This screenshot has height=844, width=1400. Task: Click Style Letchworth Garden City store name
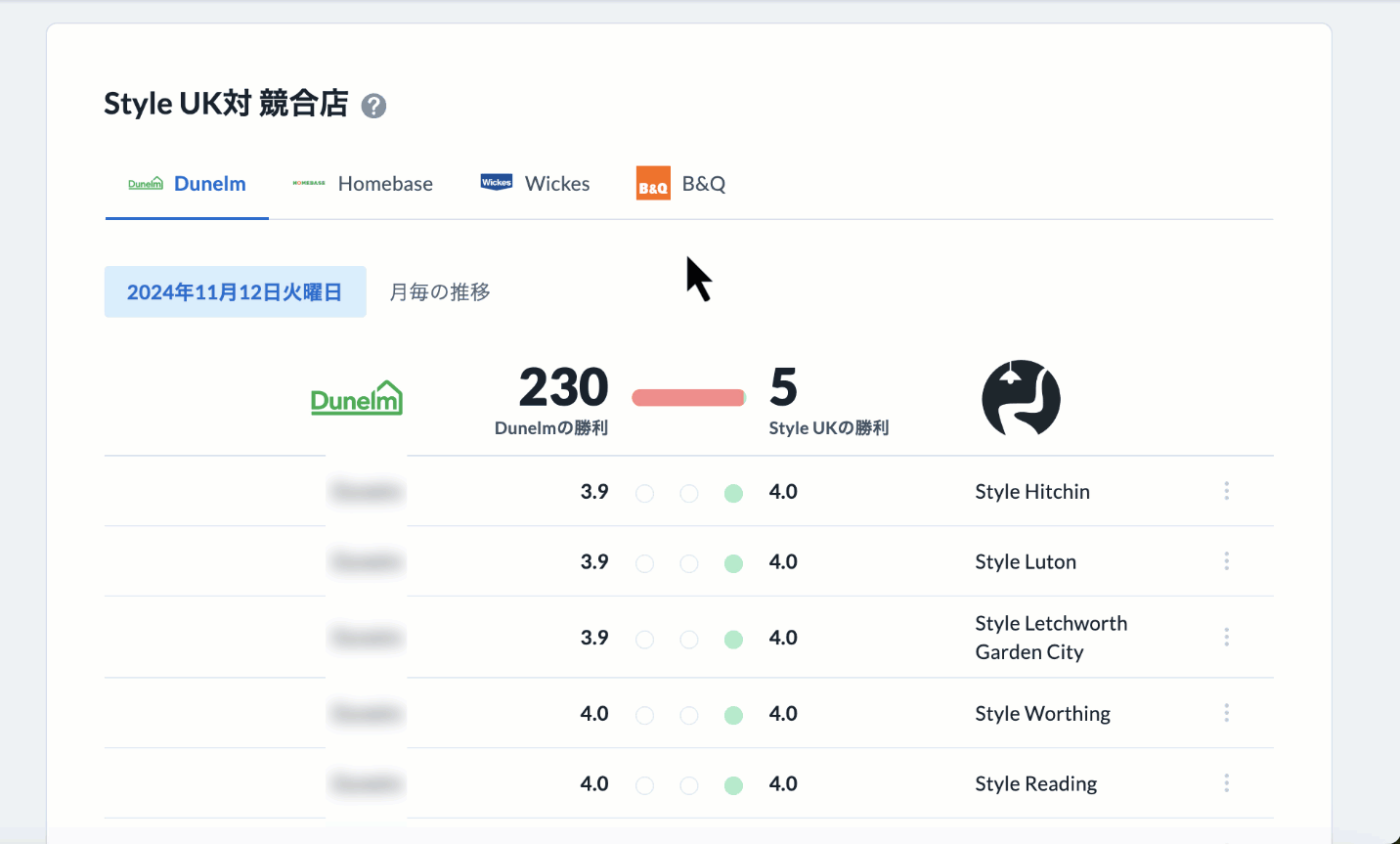(1051, 638)
